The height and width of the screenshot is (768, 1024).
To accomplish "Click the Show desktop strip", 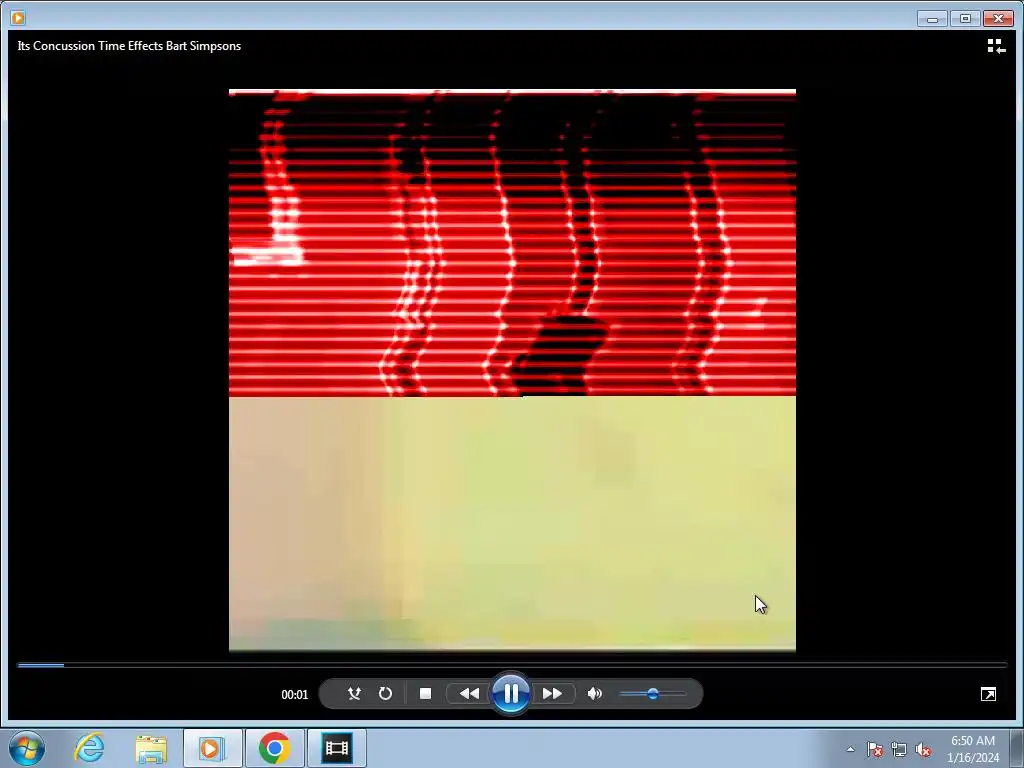I will tap(1017, 748).
